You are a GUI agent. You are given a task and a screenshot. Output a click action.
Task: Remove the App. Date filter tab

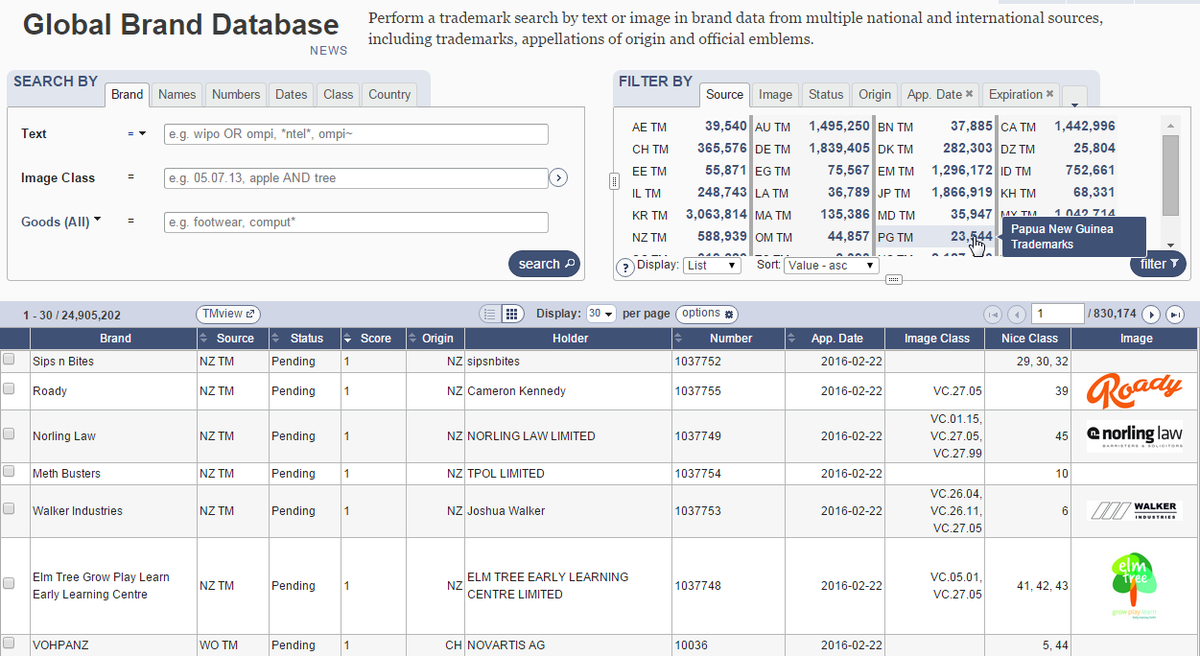point(969,94)
